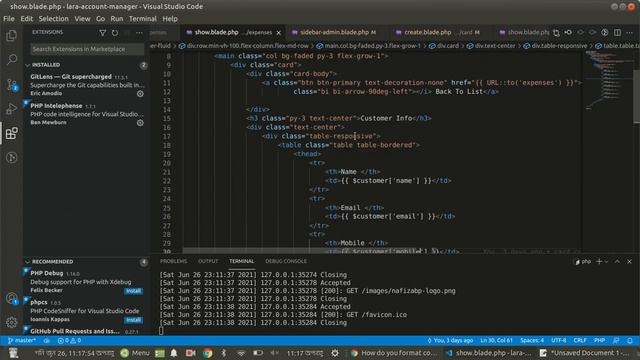Open editor more actions ellipsis

click(630, 32)
